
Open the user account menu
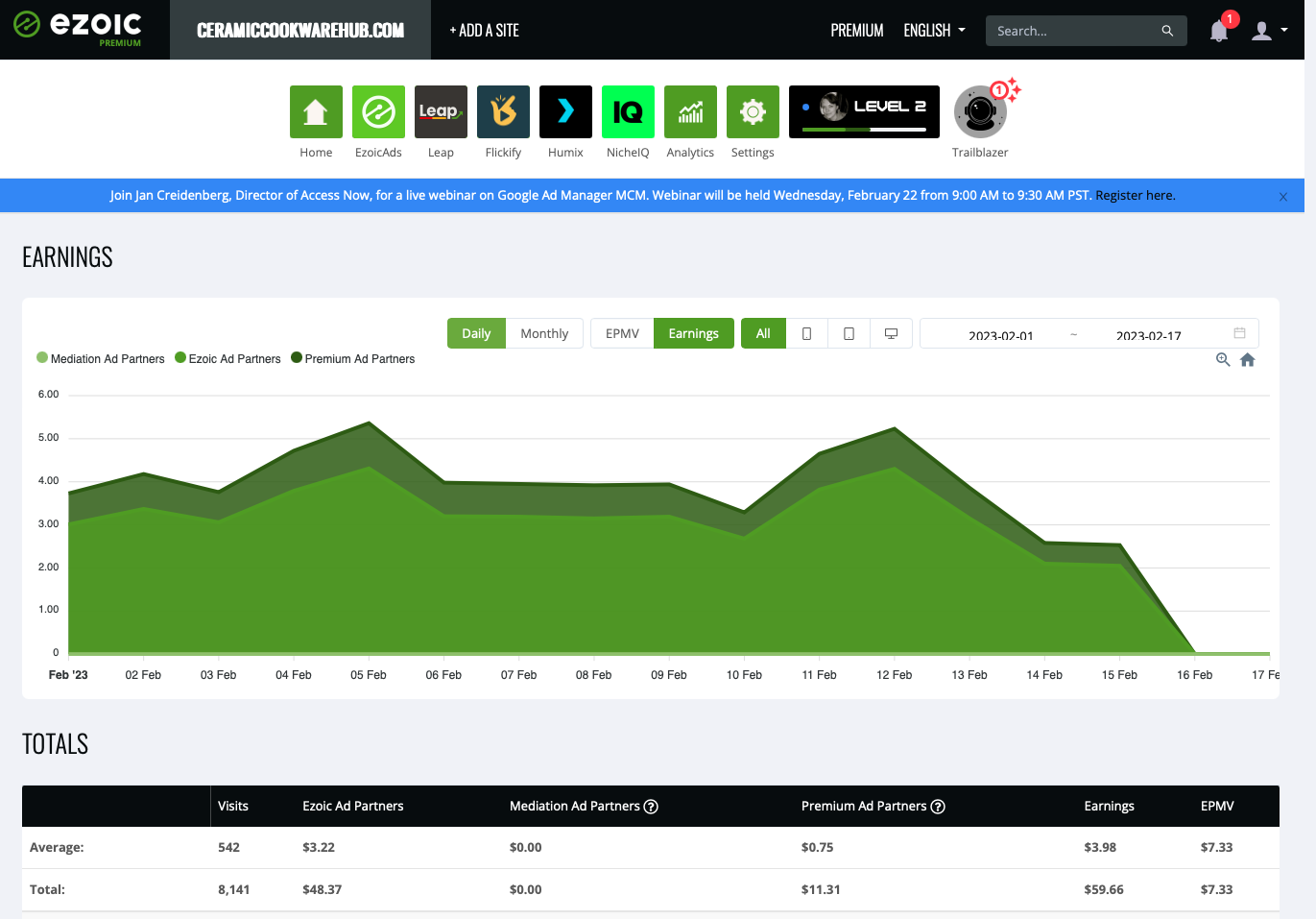(x=1269, y=31)
